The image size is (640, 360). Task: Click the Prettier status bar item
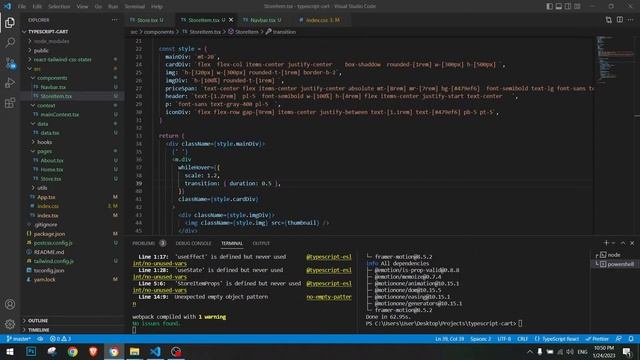(x=597, y=339)
